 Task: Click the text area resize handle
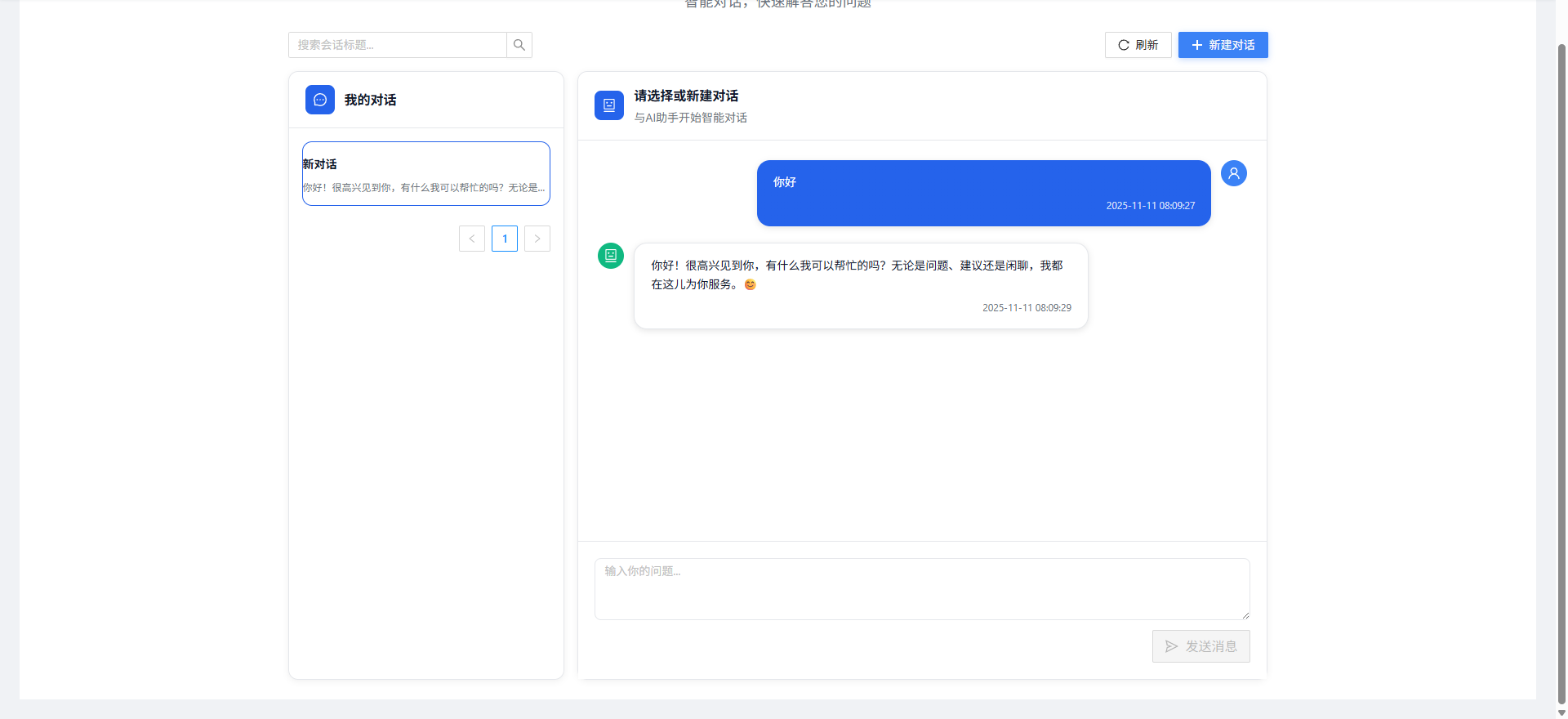click(x=1245, y=615)
